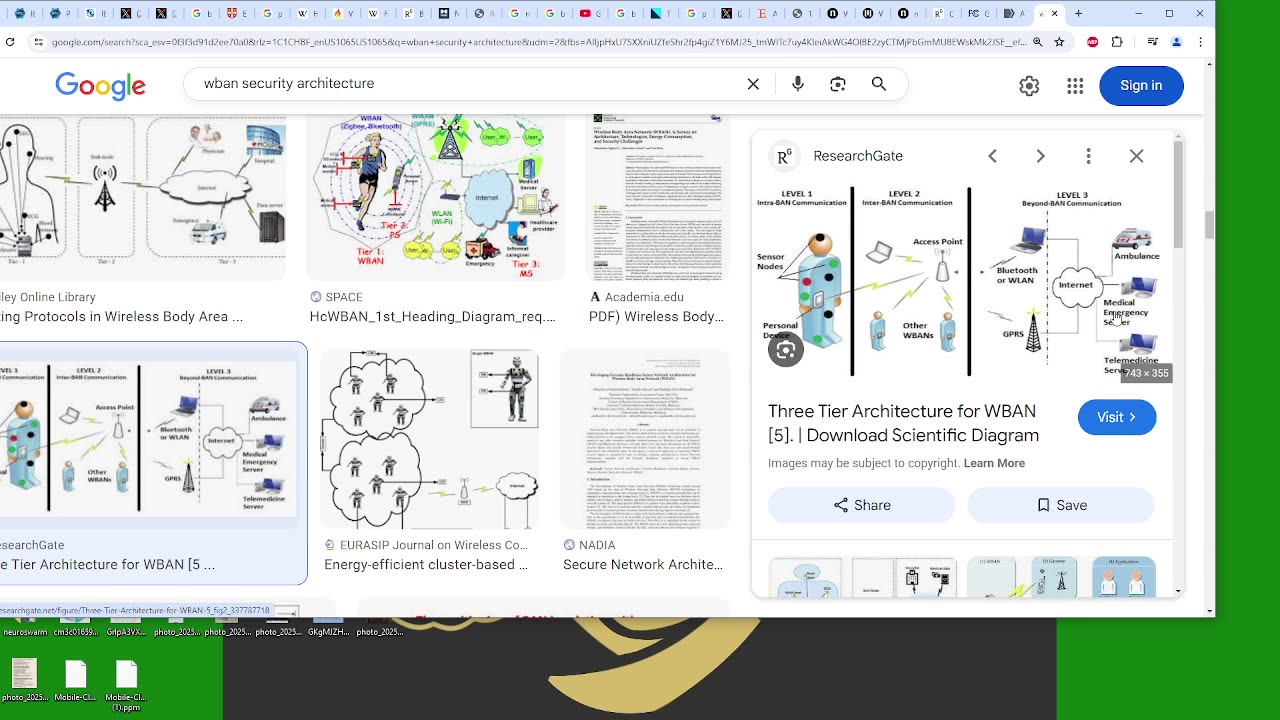Select Mobile-Cl (1).ppm file on desktop
This screenshot has width=1280, height=720.
point(126,685)
